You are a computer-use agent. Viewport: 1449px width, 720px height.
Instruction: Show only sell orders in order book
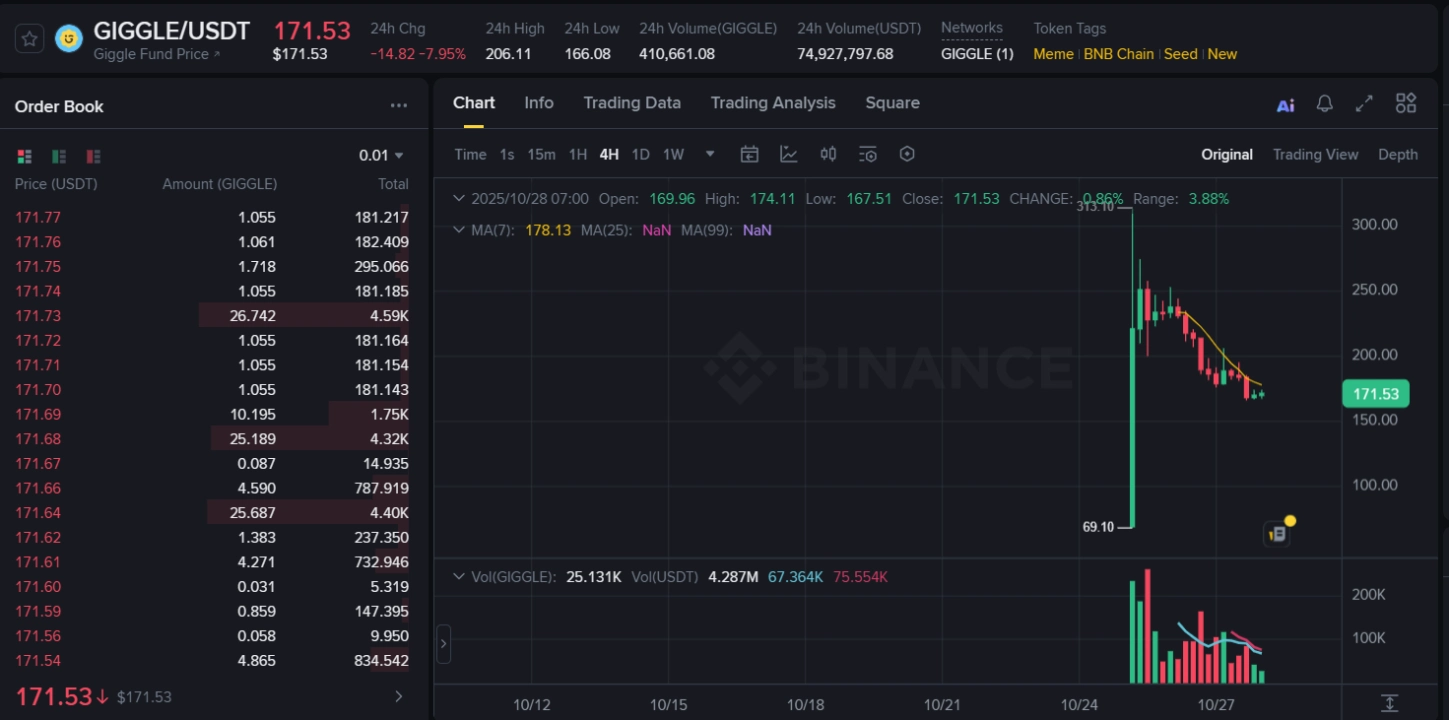tap(93, 156)
